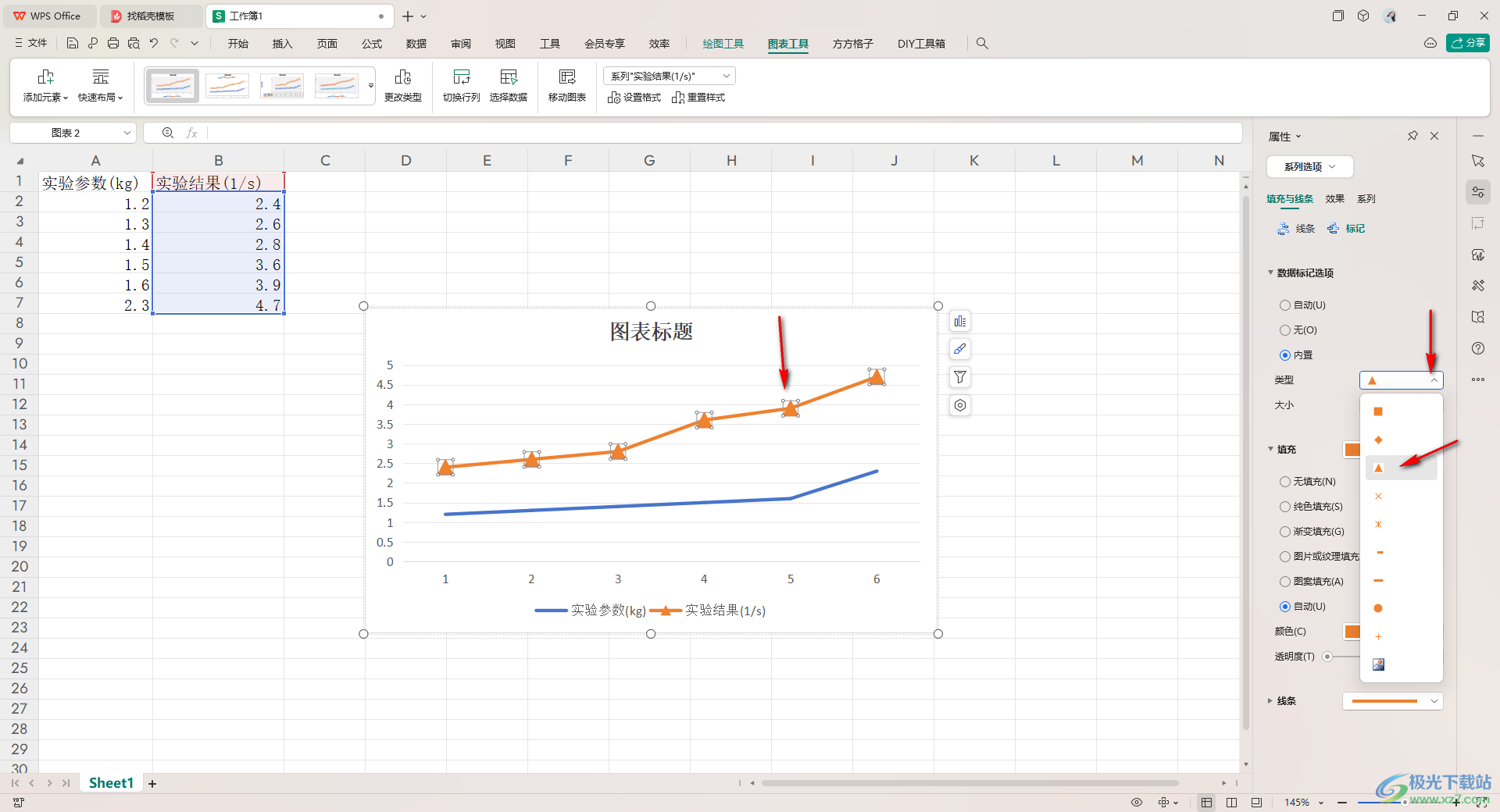Click the 分享 share button
Viewport: 1500px width, 812px height.
(1468, 44)
